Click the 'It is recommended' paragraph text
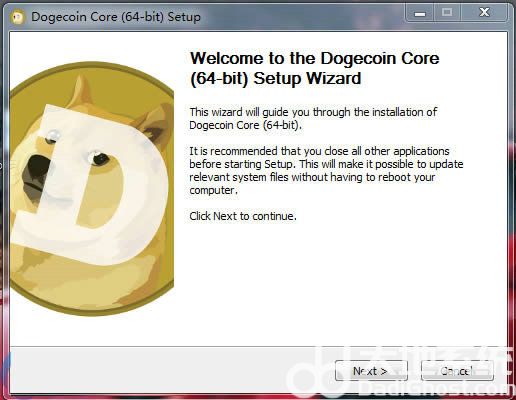Screen dimensions: 516x400 [x=326, y=170]
